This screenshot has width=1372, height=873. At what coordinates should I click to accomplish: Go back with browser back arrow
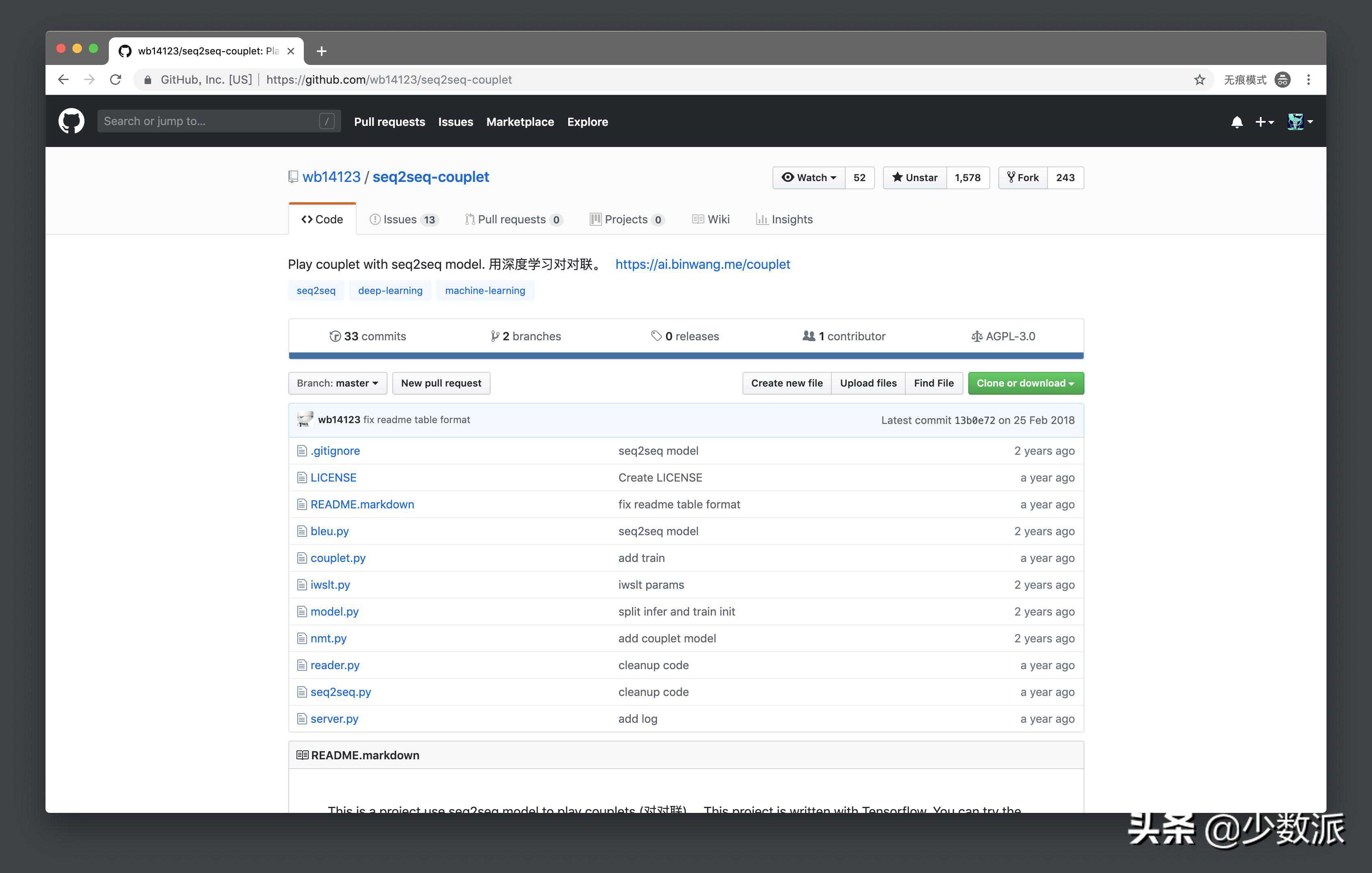pyautogui.click(x=63, y=80)
